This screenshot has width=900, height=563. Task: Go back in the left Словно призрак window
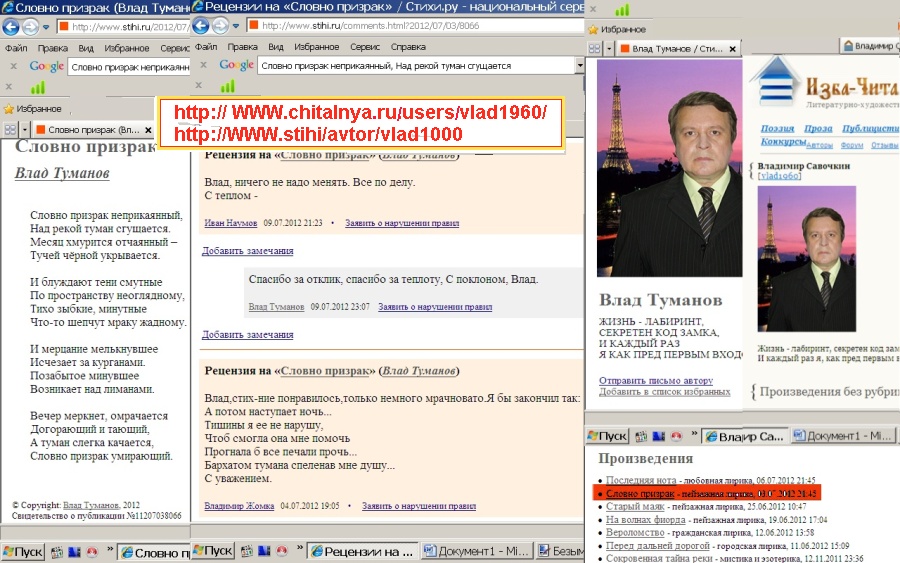(11, 26)
